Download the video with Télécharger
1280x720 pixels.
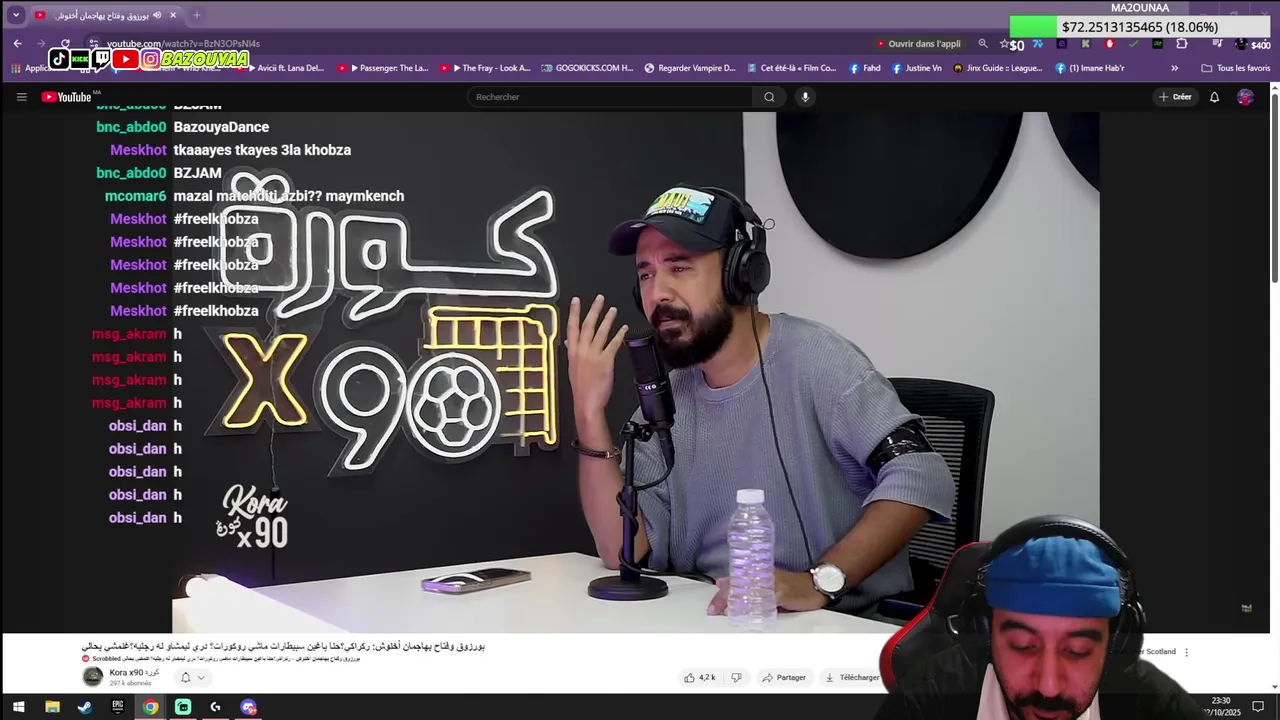click(852, 677)
